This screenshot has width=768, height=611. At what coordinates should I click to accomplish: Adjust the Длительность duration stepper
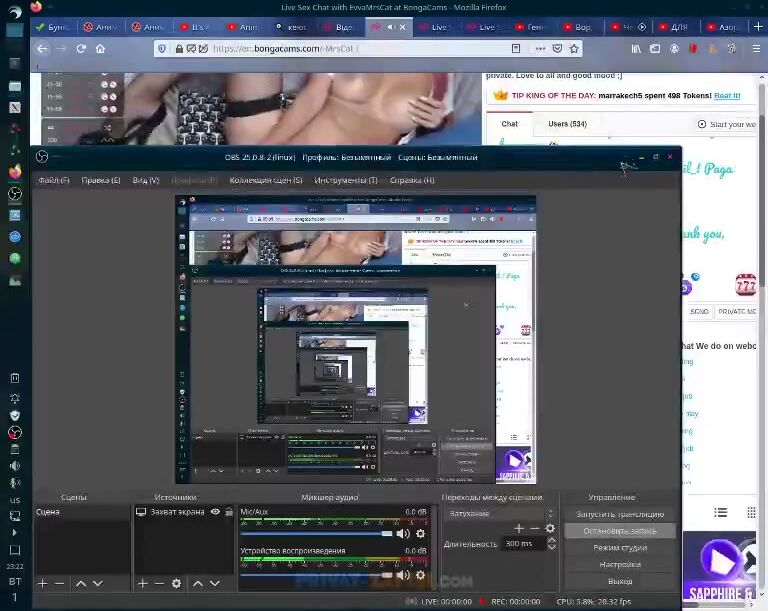[551, 544]
